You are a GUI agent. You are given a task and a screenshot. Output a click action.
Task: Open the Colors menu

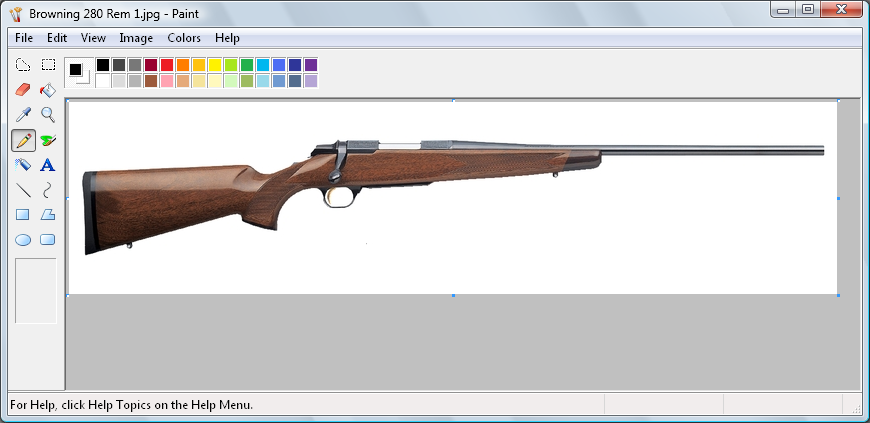point(184,38)
